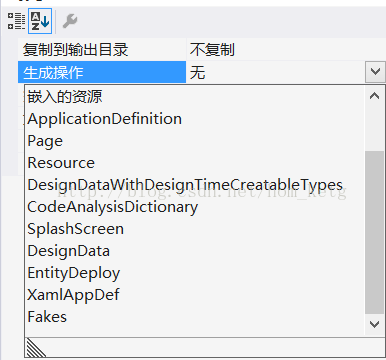Select the 复制到输出目录 property row

(x=202, y=49)
